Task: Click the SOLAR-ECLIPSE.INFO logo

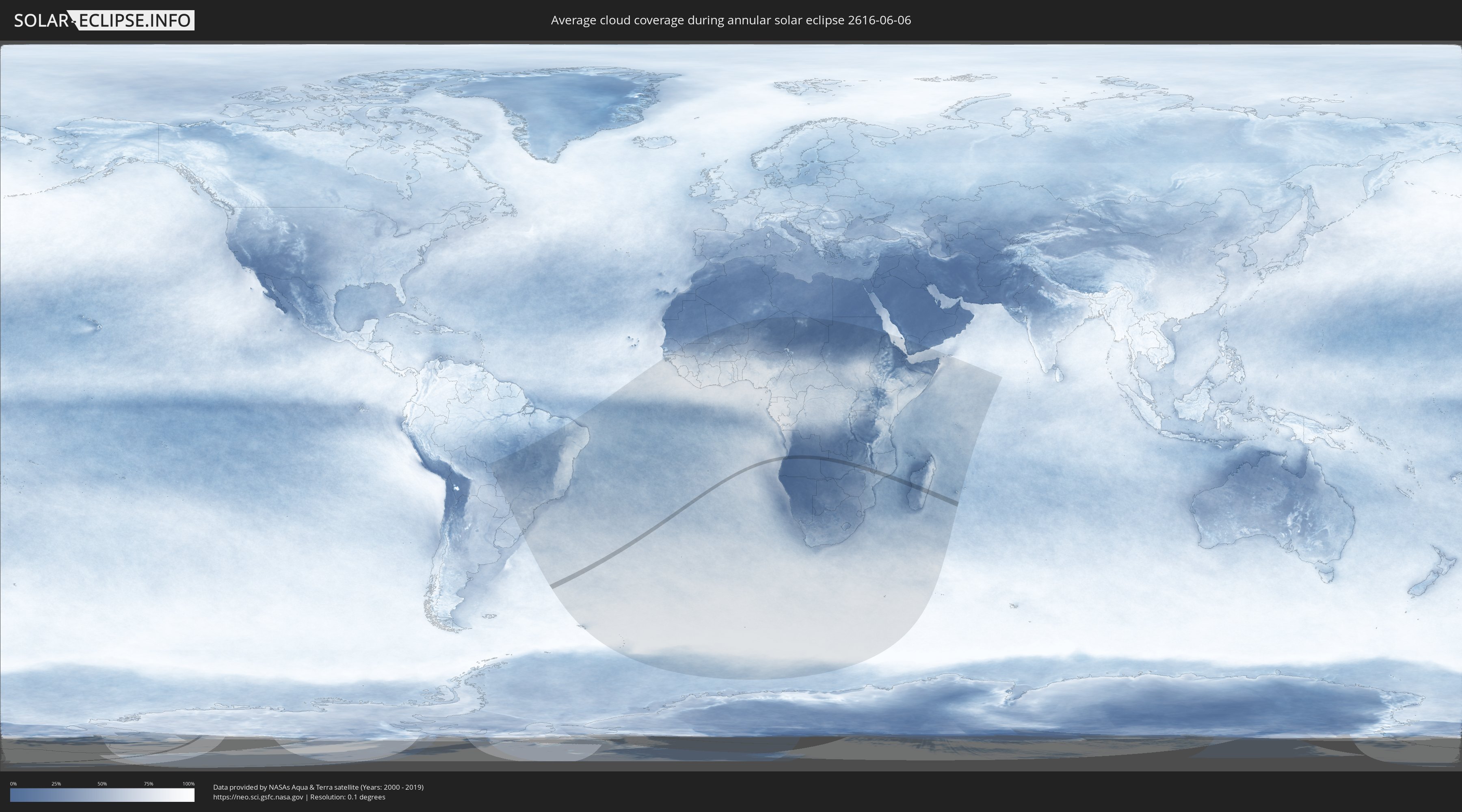Action: (x=104, y=20)
